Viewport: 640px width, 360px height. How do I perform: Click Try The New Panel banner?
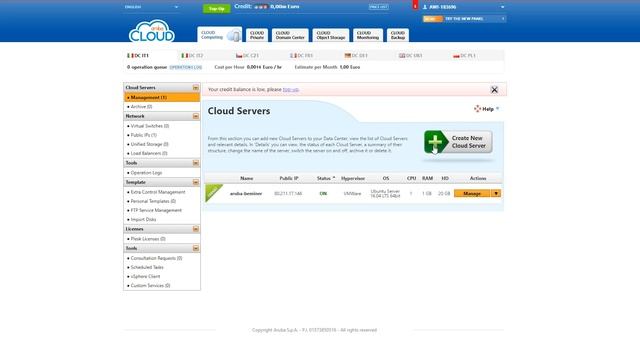pyautogui.click(x=464, y=19)
